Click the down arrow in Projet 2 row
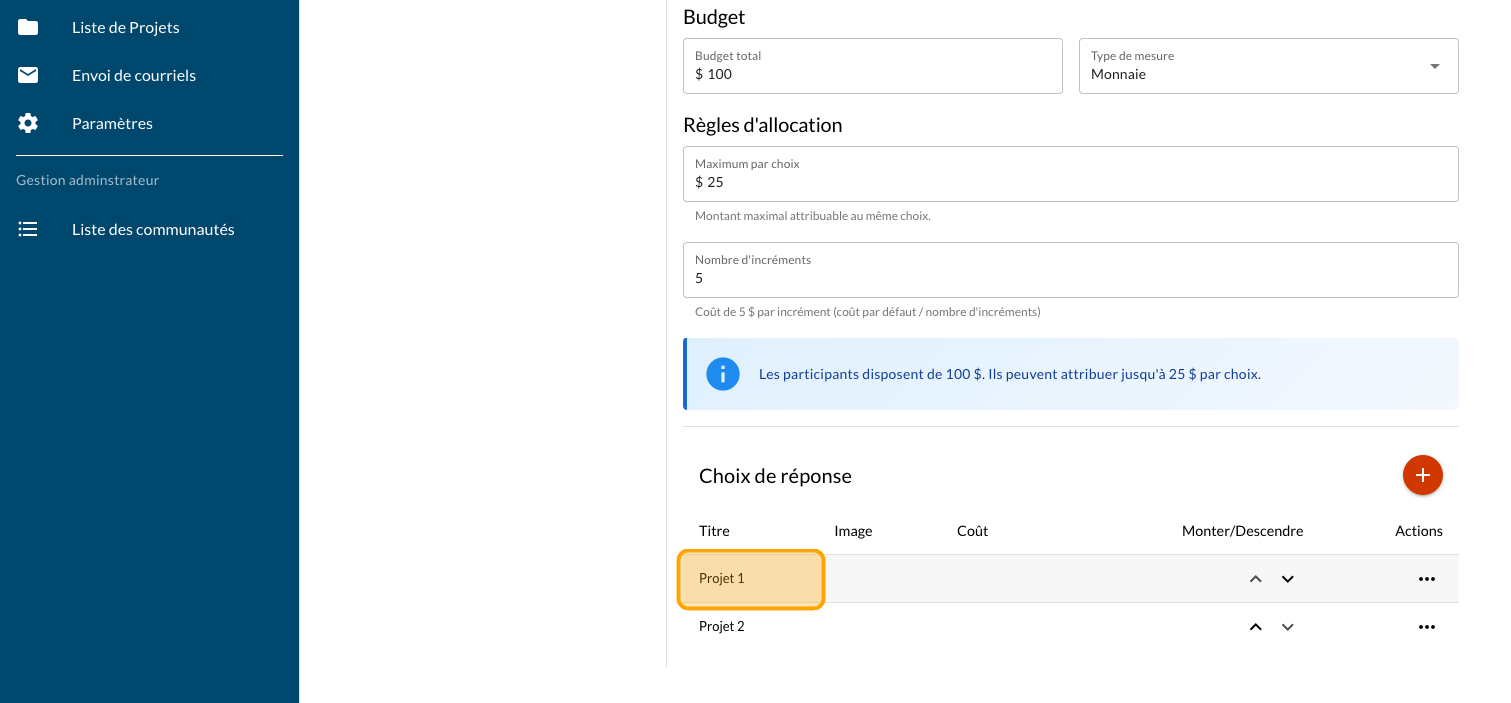The image size is (1511, 703). [x=1288, y=627]
